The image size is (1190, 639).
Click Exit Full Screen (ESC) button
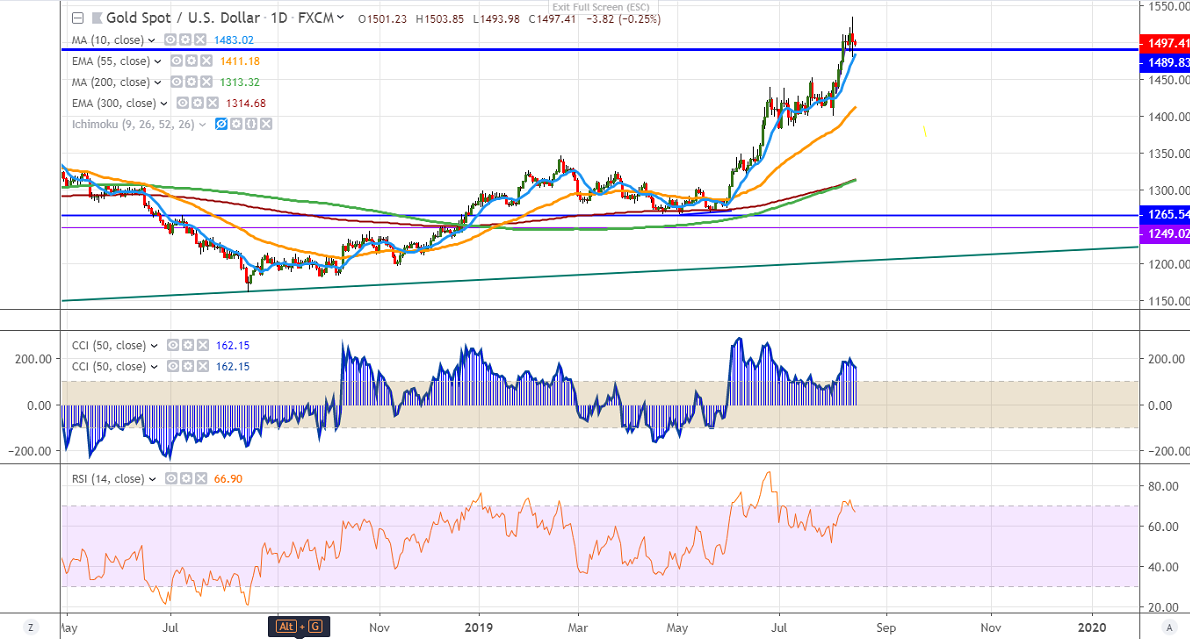pyautogui.click(x=601, y=7)
